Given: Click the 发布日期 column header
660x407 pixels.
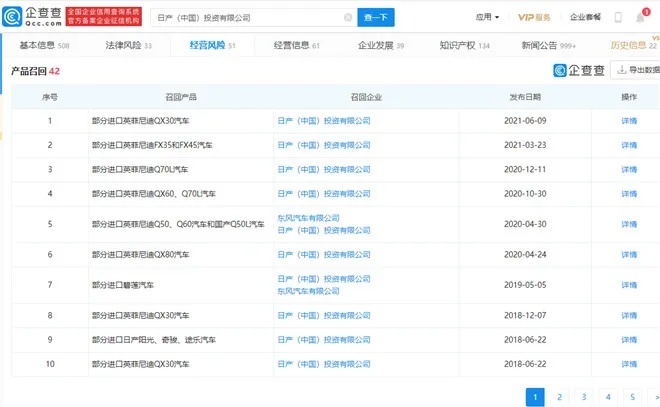Looking at the screenshot, I should [525, 97].
